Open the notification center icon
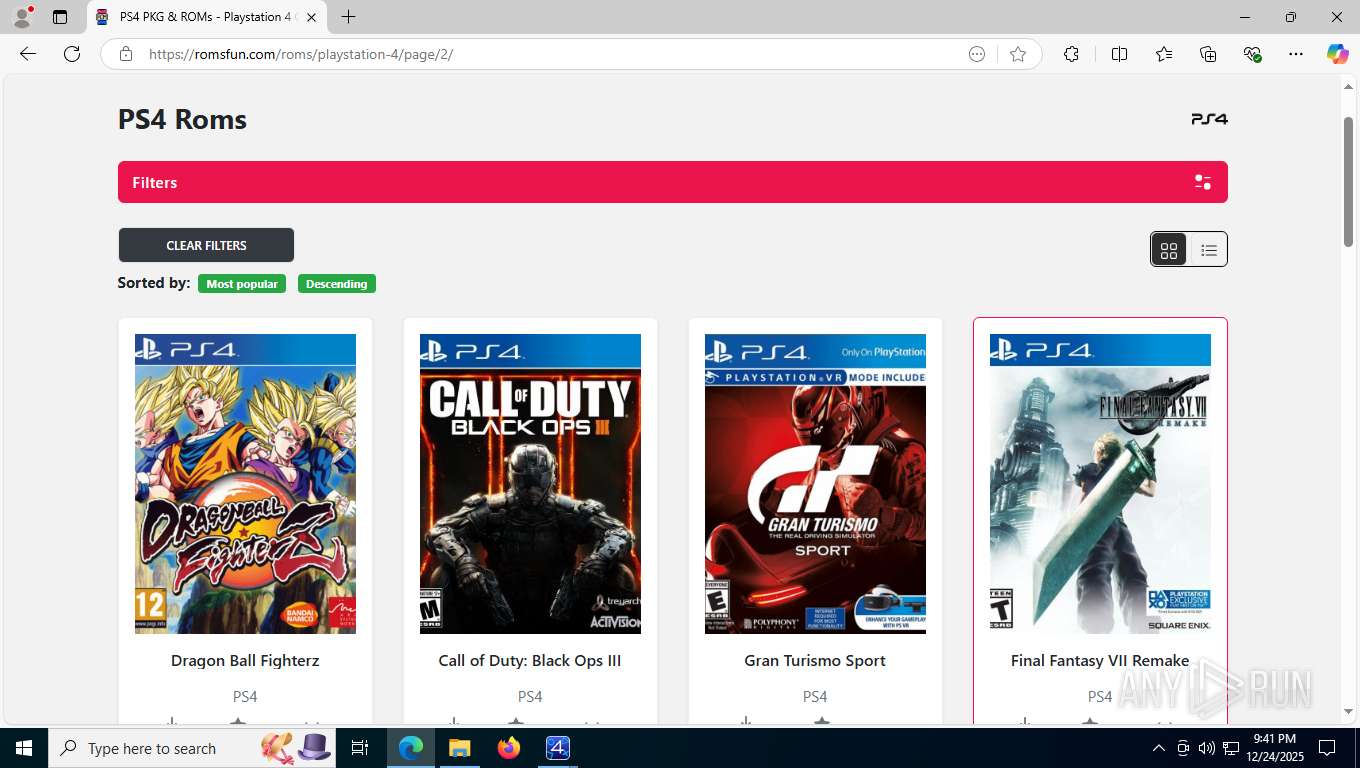The height and width of the screenshot is (768, 1360). 1327,748
